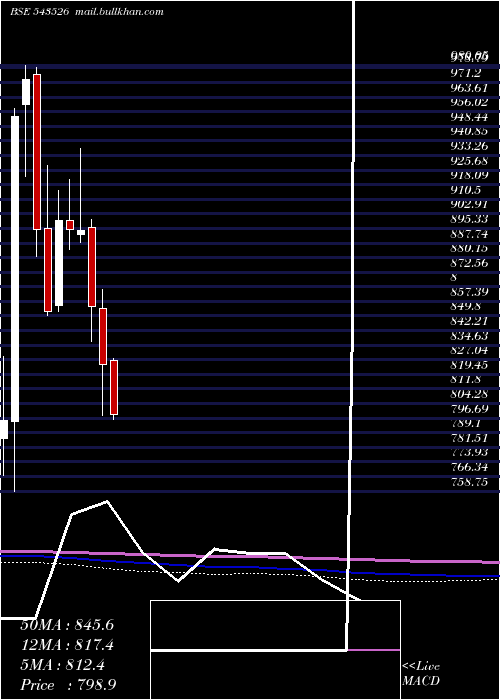Click the 773.93 price axis label
This screenshot has height=700, width=500.
coord(469,453)
